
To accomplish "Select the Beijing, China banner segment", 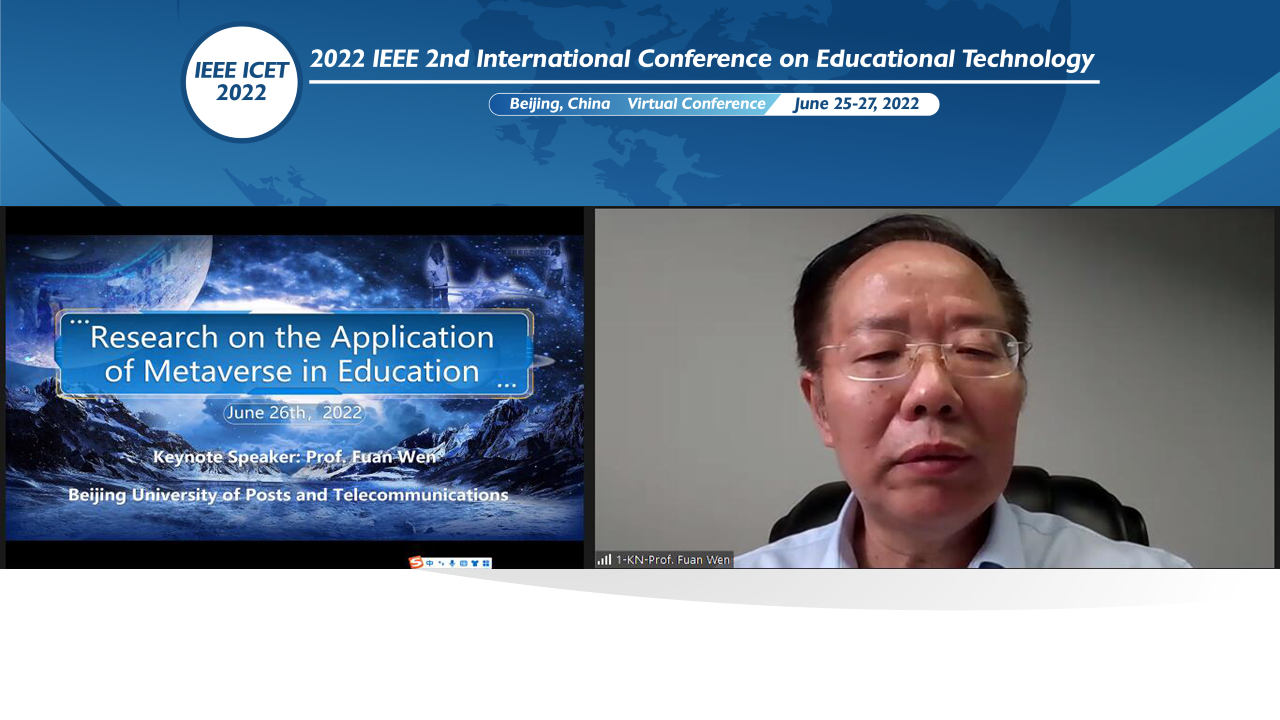I will coord(559,104).
